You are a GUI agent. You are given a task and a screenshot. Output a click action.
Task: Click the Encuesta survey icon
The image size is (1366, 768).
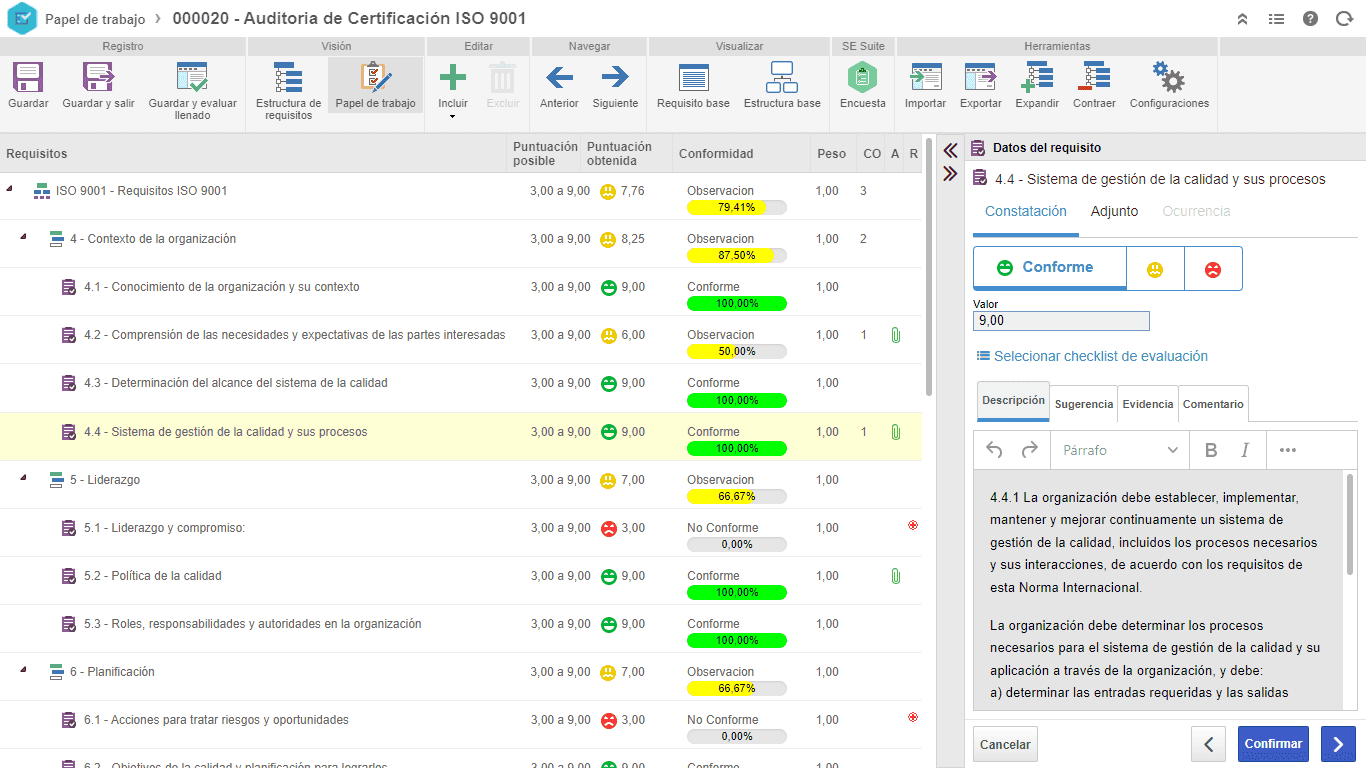[862, 77]
